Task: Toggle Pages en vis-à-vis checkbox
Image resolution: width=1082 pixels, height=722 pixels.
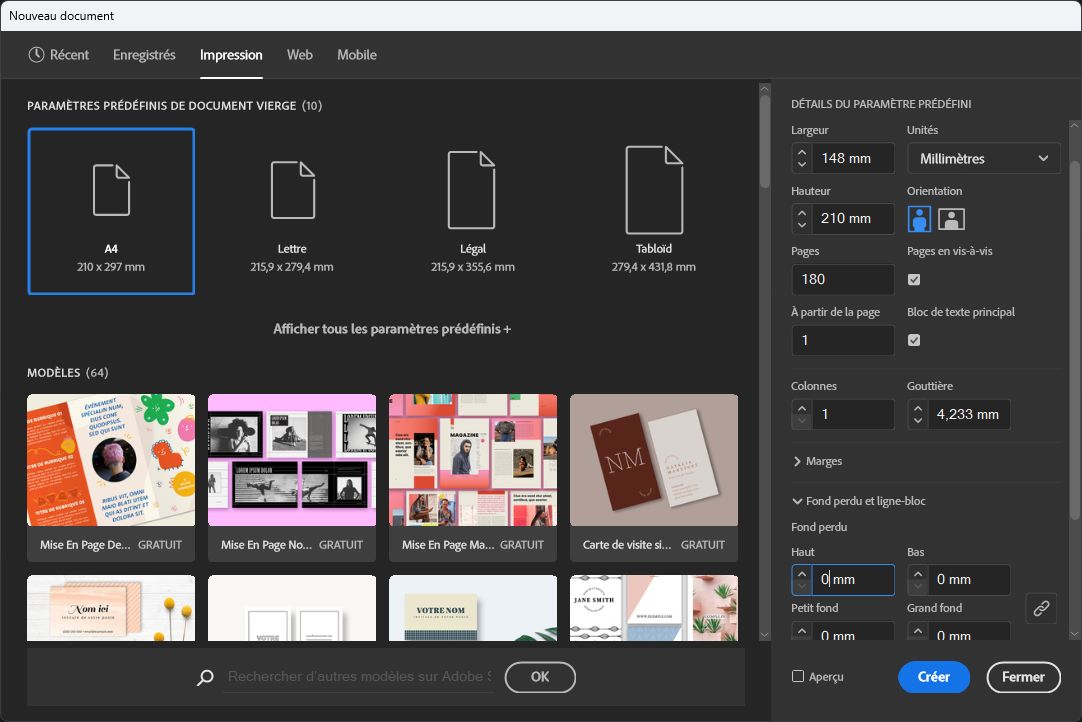Action: pos(914,279)
